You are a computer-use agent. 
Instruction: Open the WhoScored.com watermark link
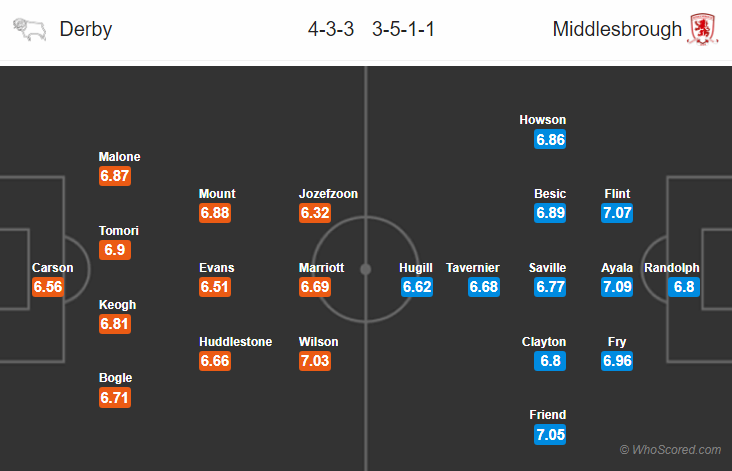[x=670, y=450]
